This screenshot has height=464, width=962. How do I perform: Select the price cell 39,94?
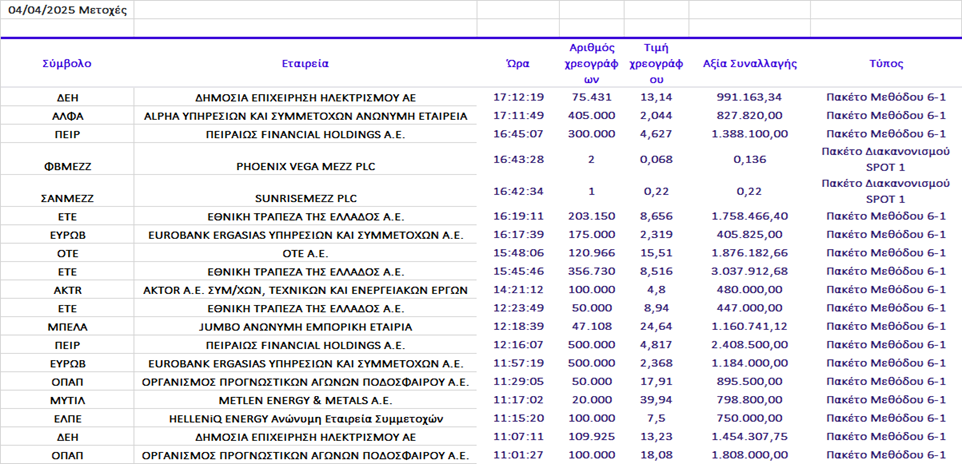click(656, 400)
